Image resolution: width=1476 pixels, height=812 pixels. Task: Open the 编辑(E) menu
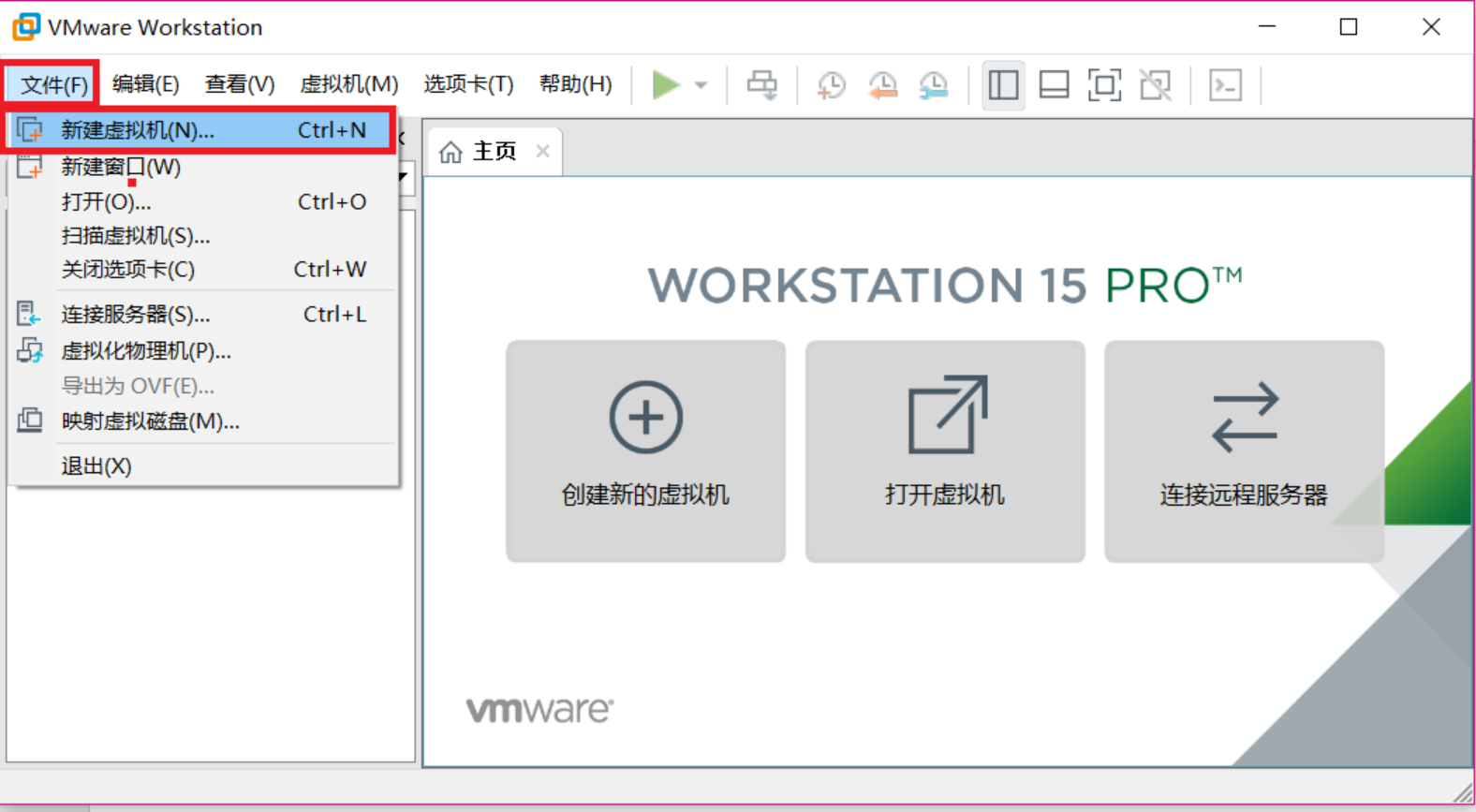click(145, 84)
